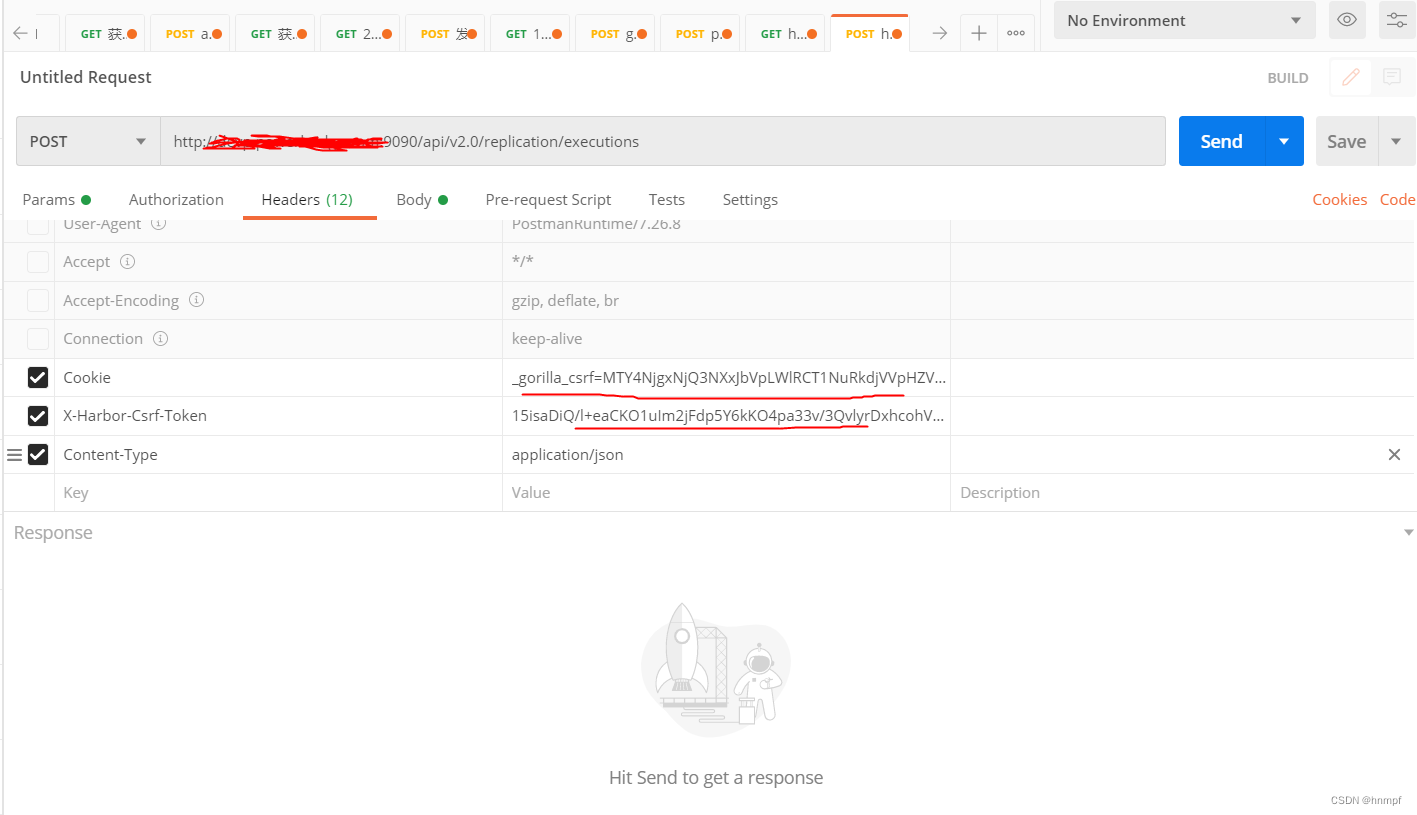The image size is (1417, 815).
Task: Uncheck the Content-Type header checkbox
Action: click(x=37, y=454)
